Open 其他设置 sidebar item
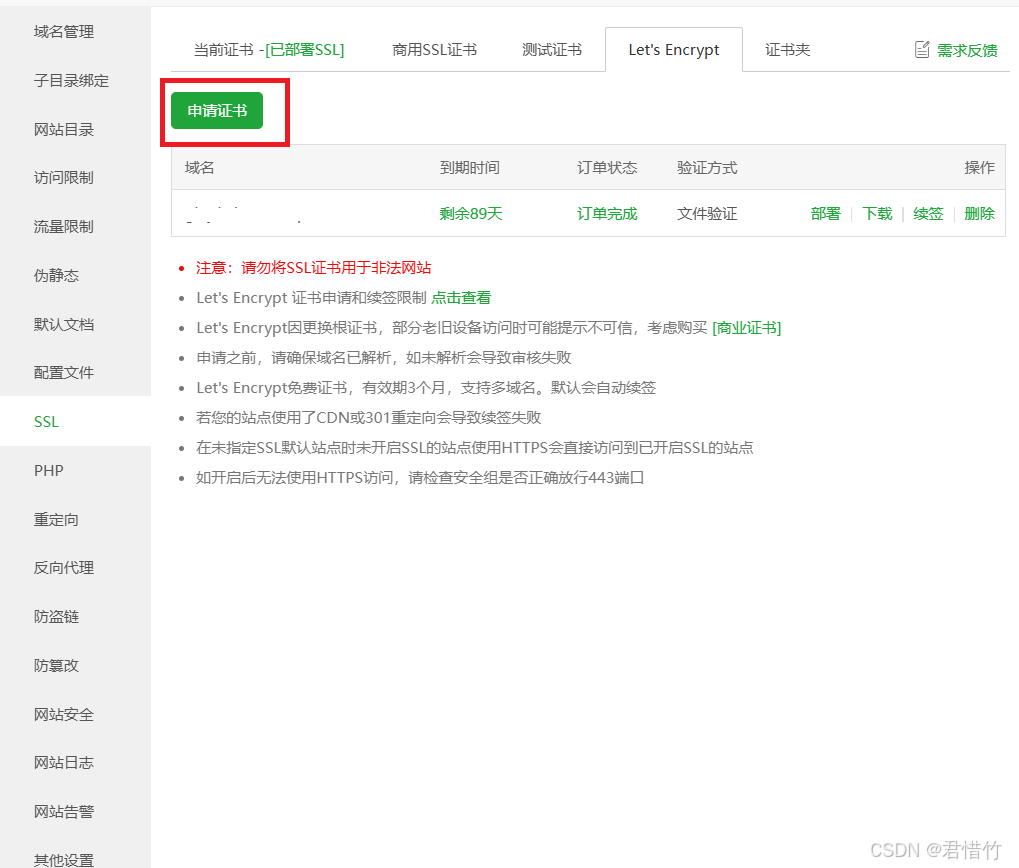 pyautogui.click(x=64, y=860)
